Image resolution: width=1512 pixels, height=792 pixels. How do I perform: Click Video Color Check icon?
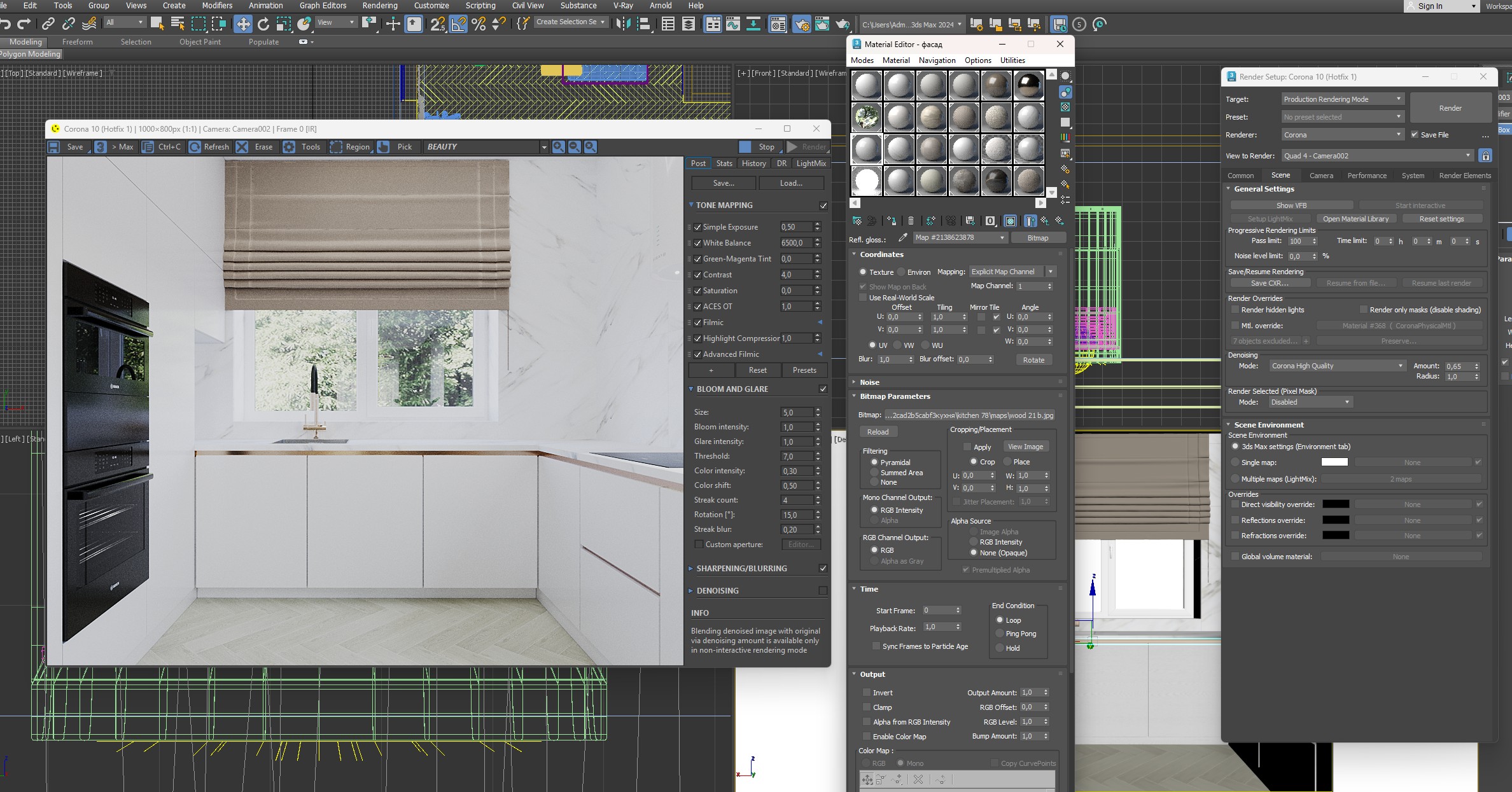[1065, 137]
